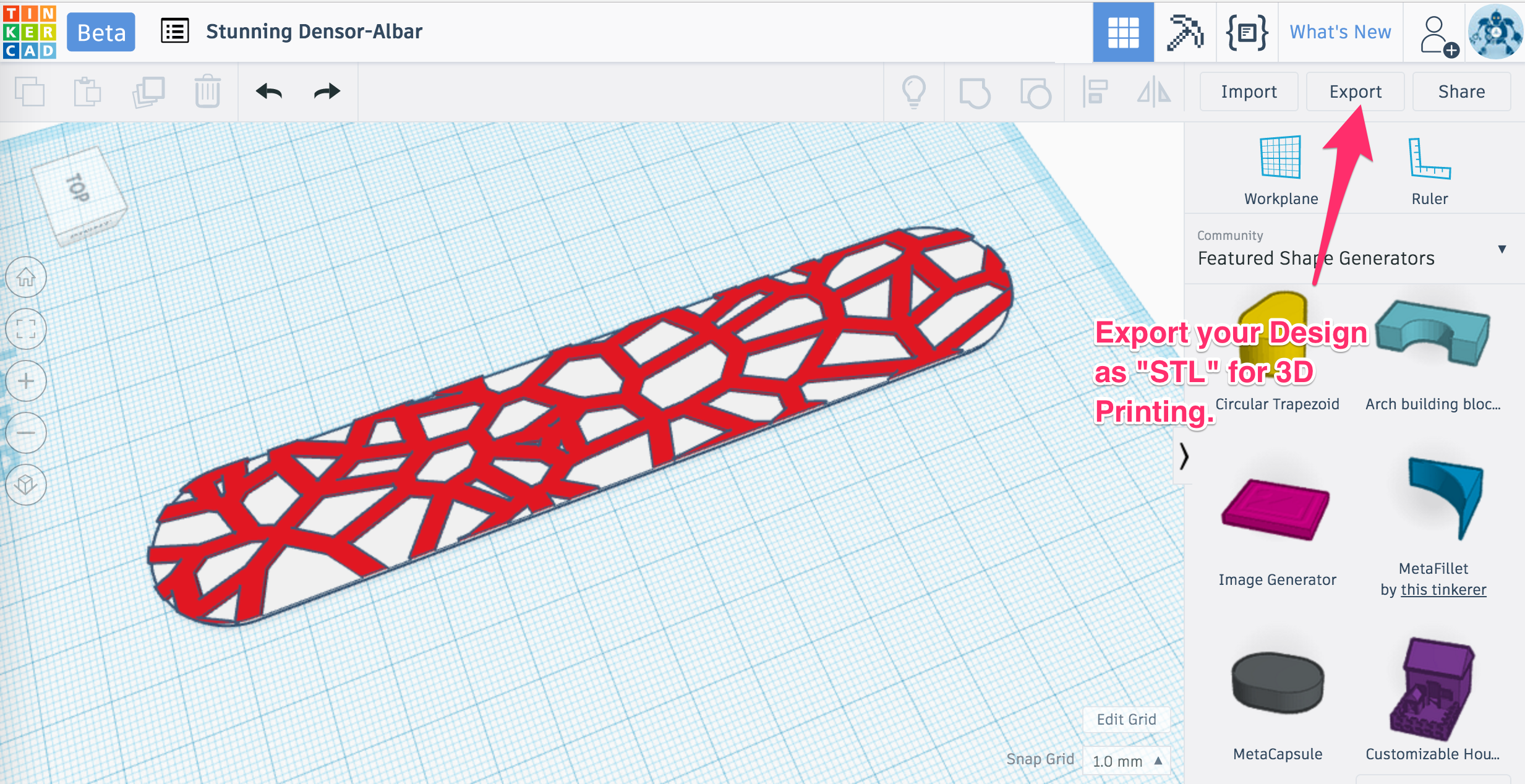Collapse the shapes panel with the chevron
Viewport: 1525px width, 784px height.
tap(1183, 456)
